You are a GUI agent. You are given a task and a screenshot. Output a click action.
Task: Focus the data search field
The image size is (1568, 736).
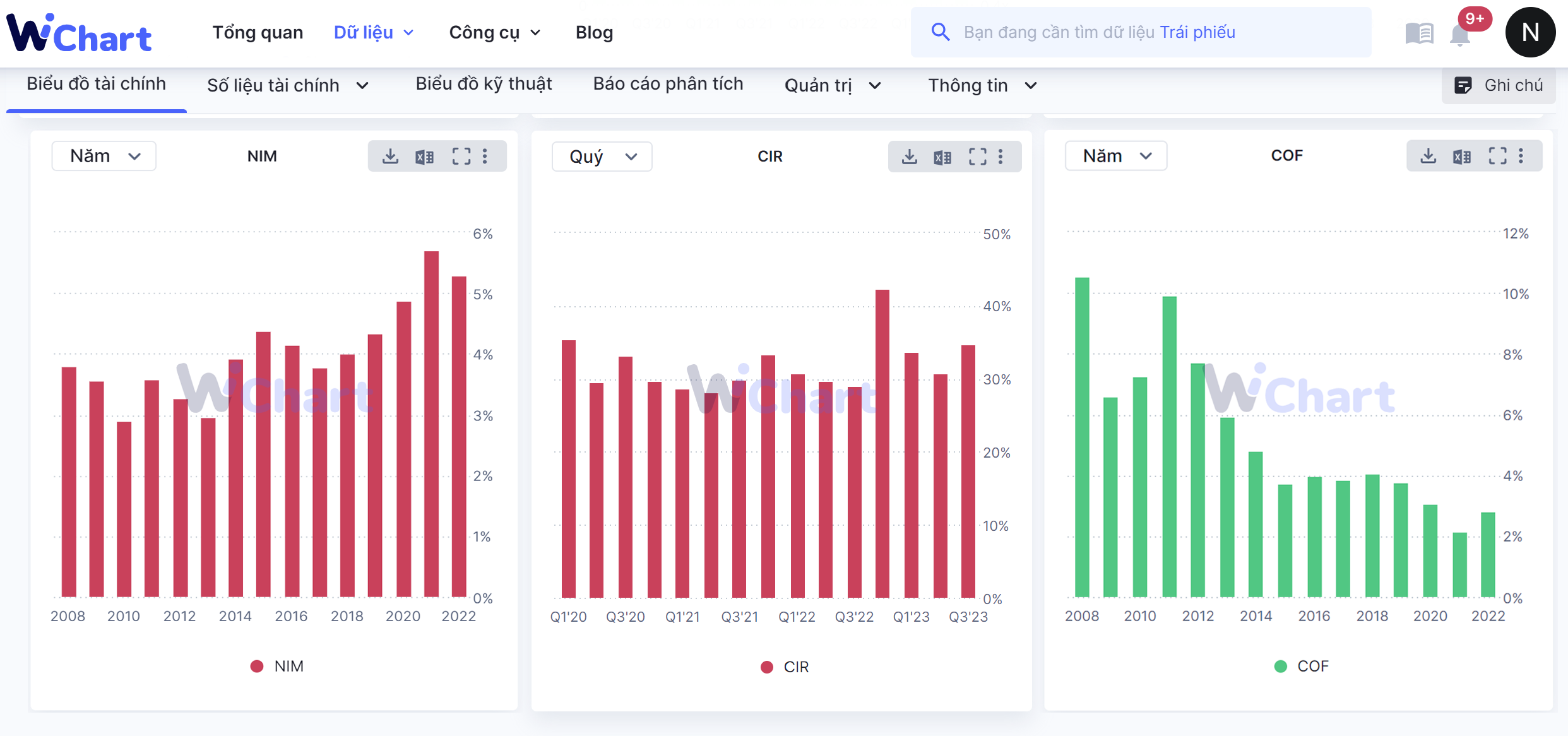[x=1141, y=32]
